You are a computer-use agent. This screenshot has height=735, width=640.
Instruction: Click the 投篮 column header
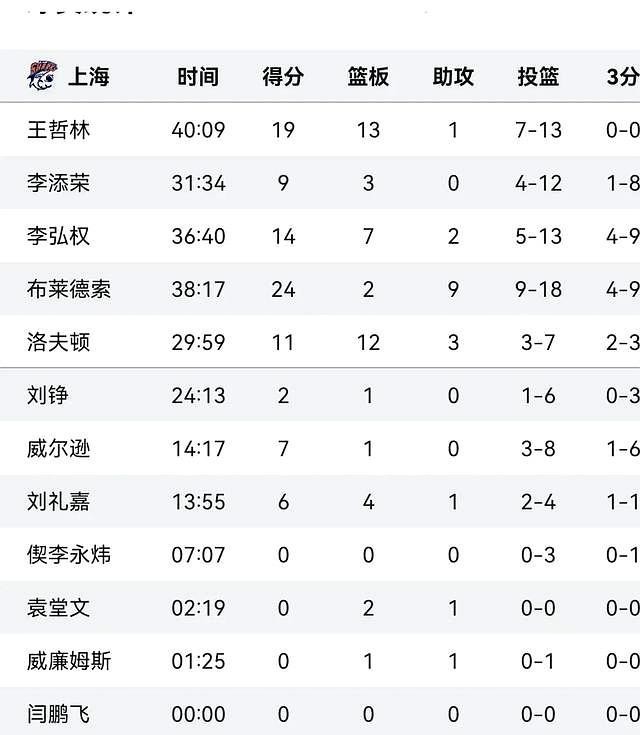tap(538, 77)
